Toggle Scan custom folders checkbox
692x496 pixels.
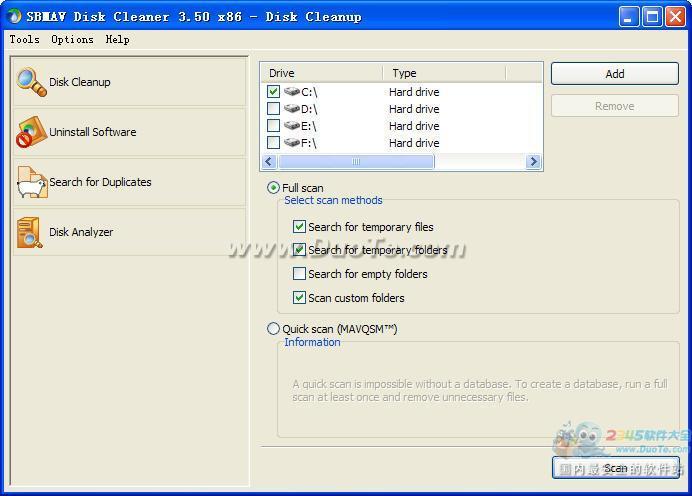click(299, 297)
